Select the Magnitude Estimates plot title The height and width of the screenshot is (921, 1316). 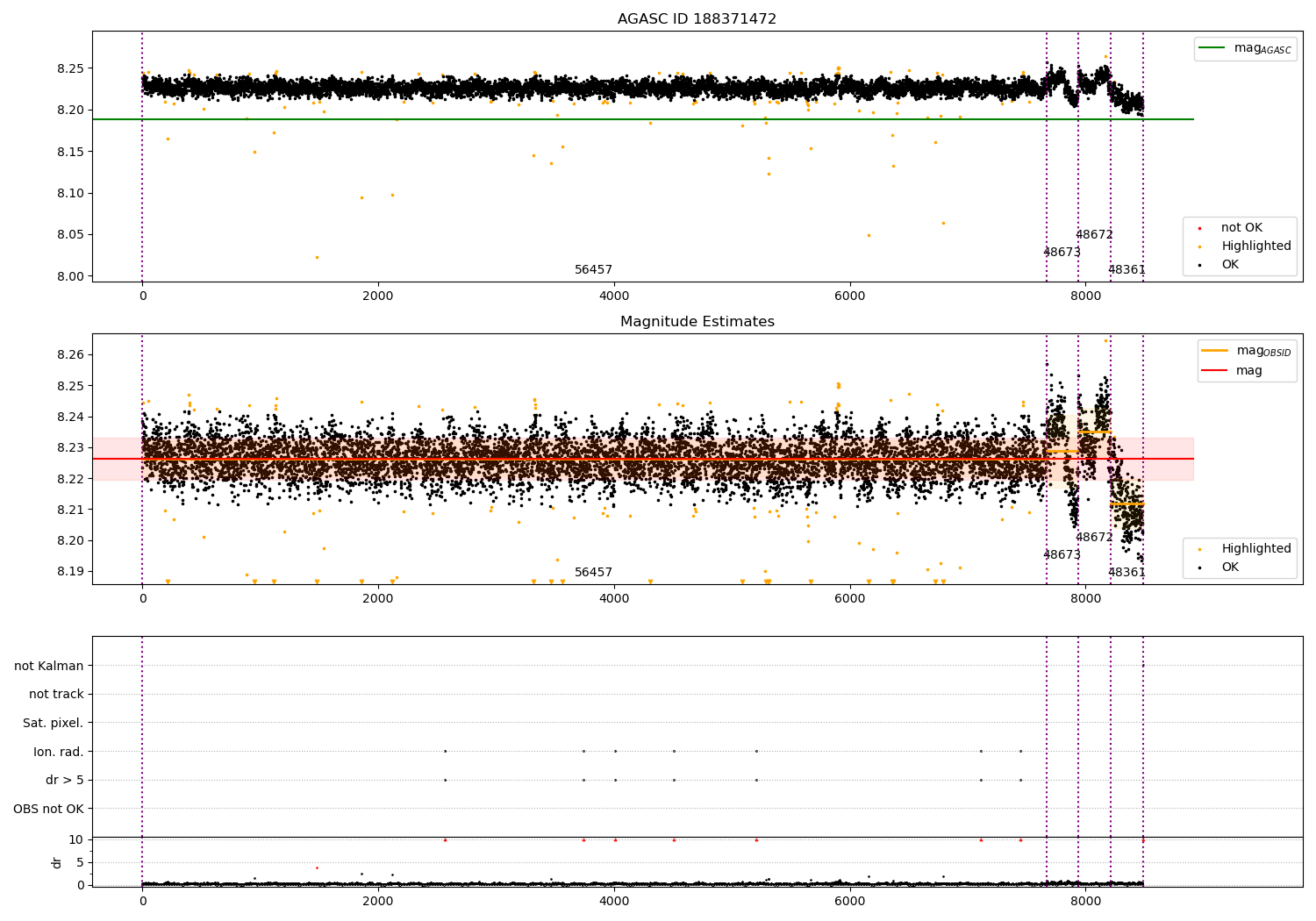click(x=697, y=321)
